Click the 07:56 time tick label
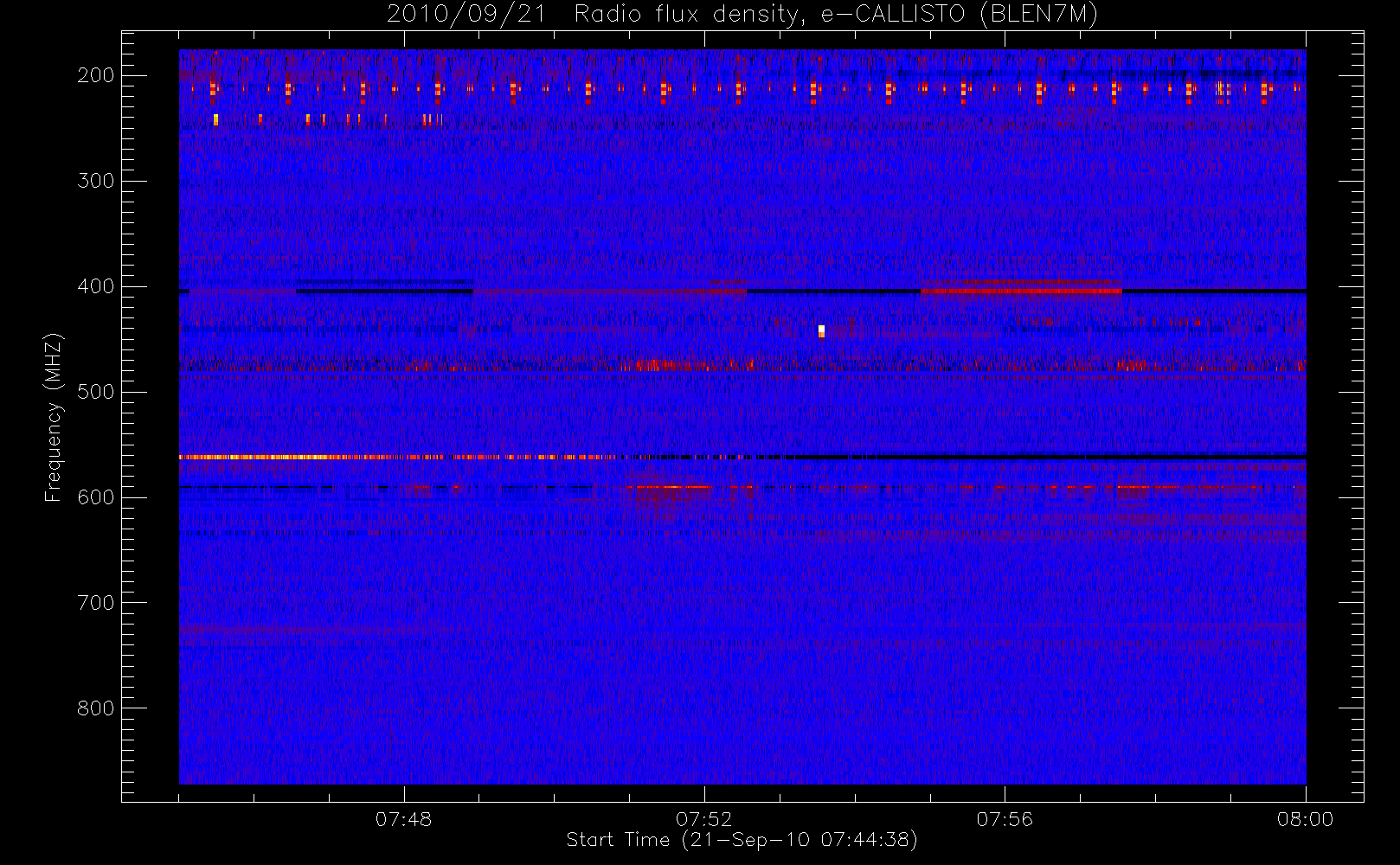 (1005, 819)
